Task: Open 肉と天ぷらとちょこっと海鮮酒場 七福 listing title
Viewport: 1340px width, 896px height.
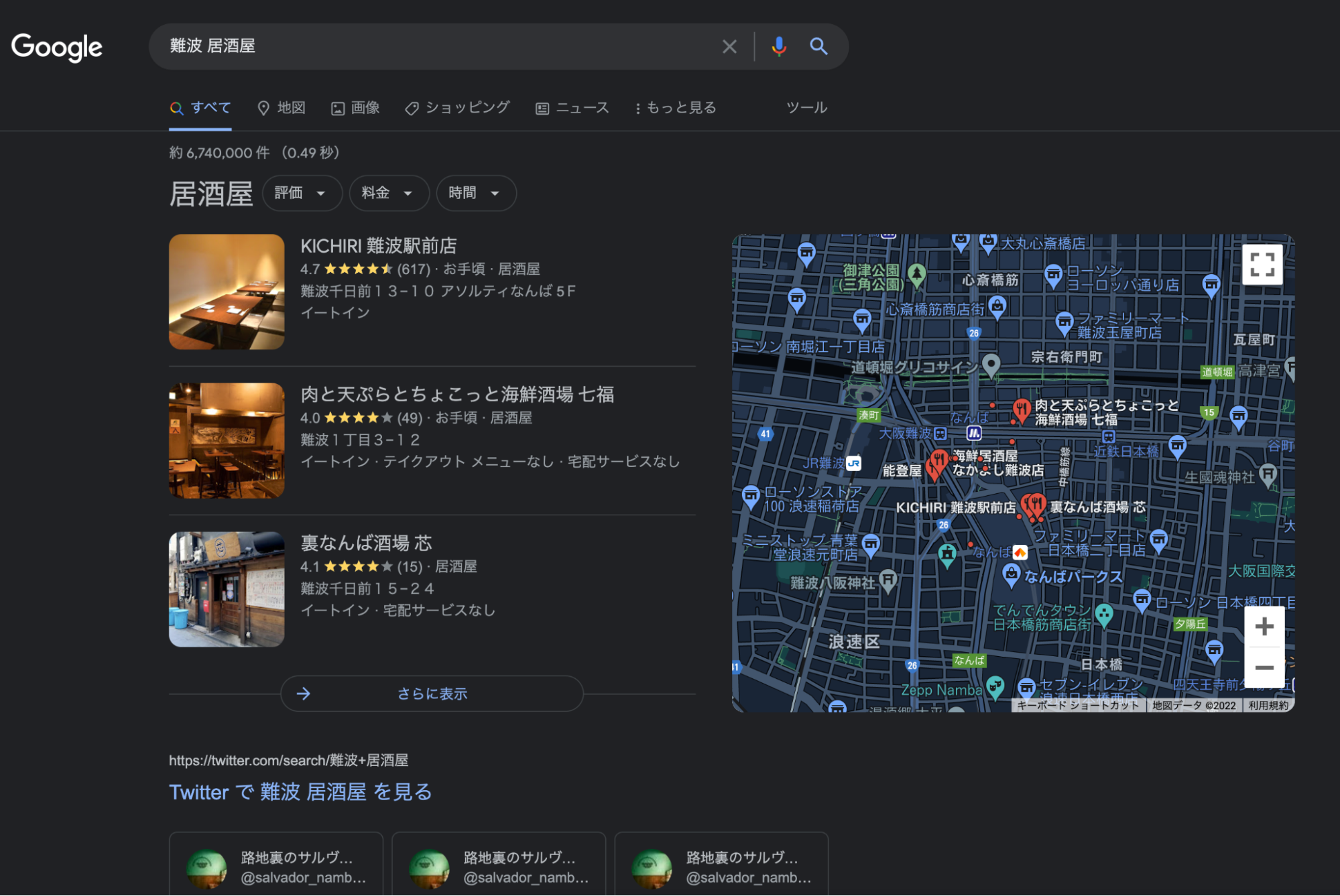Action: click(457, 395)
